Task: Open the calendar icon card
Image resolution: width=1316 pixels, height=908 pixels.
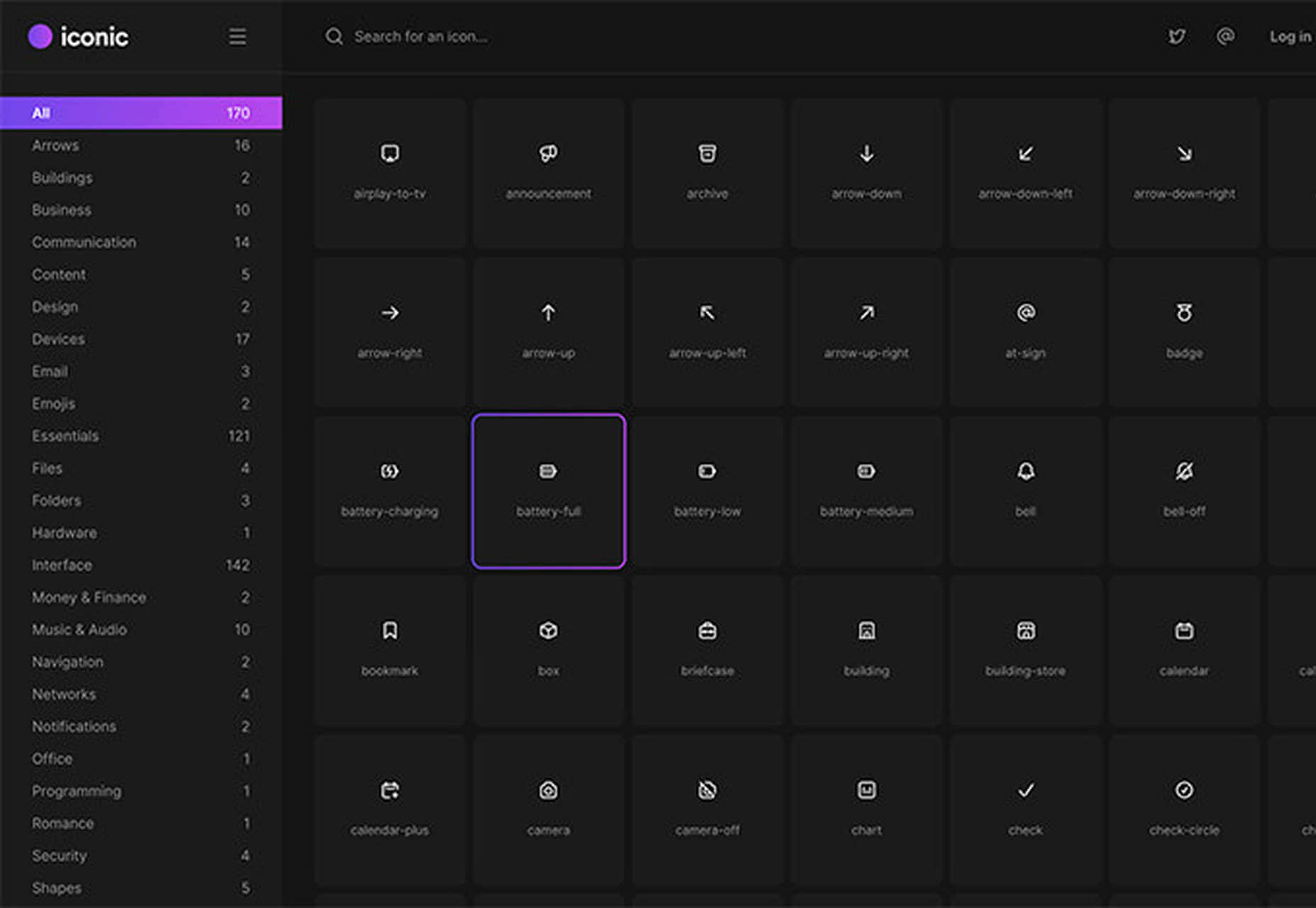Action: pos(1184,650)
